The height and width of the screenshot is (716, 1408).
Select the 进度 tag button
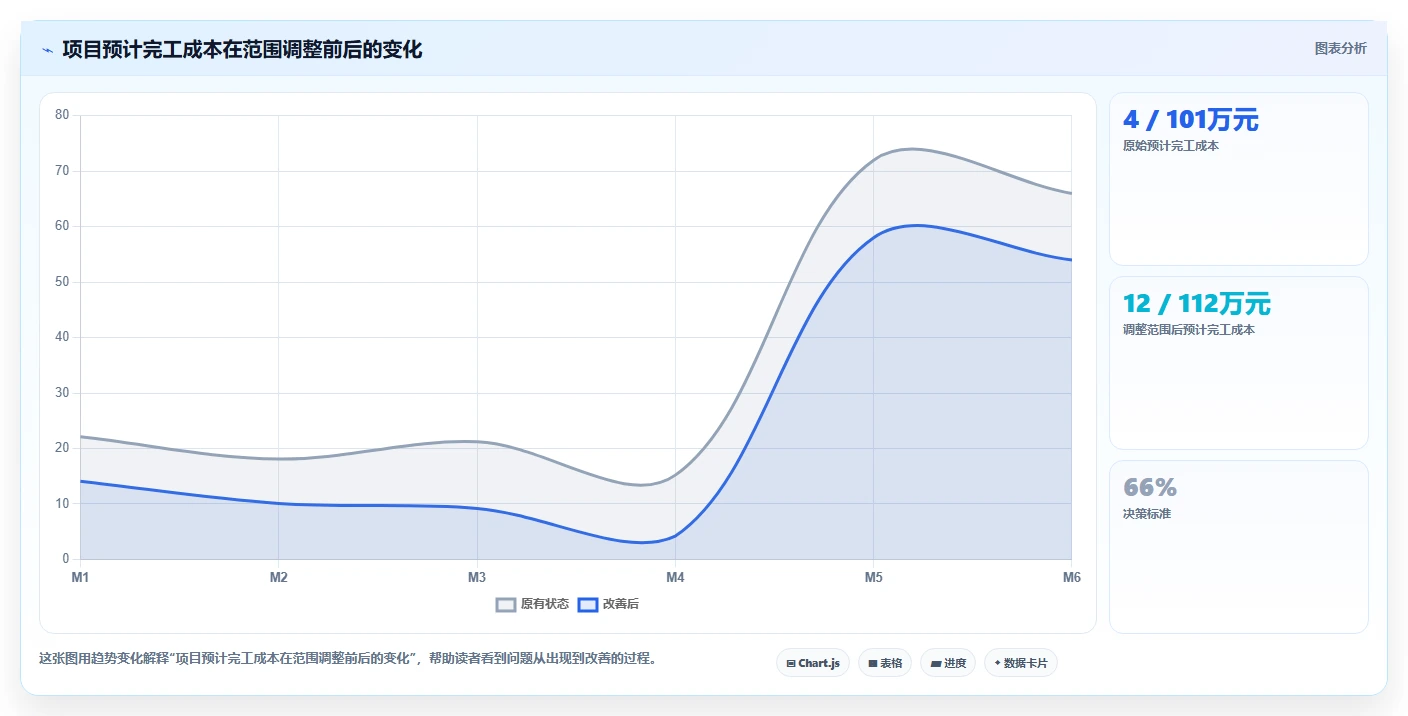pyautogui.click(x=948, y=663)
